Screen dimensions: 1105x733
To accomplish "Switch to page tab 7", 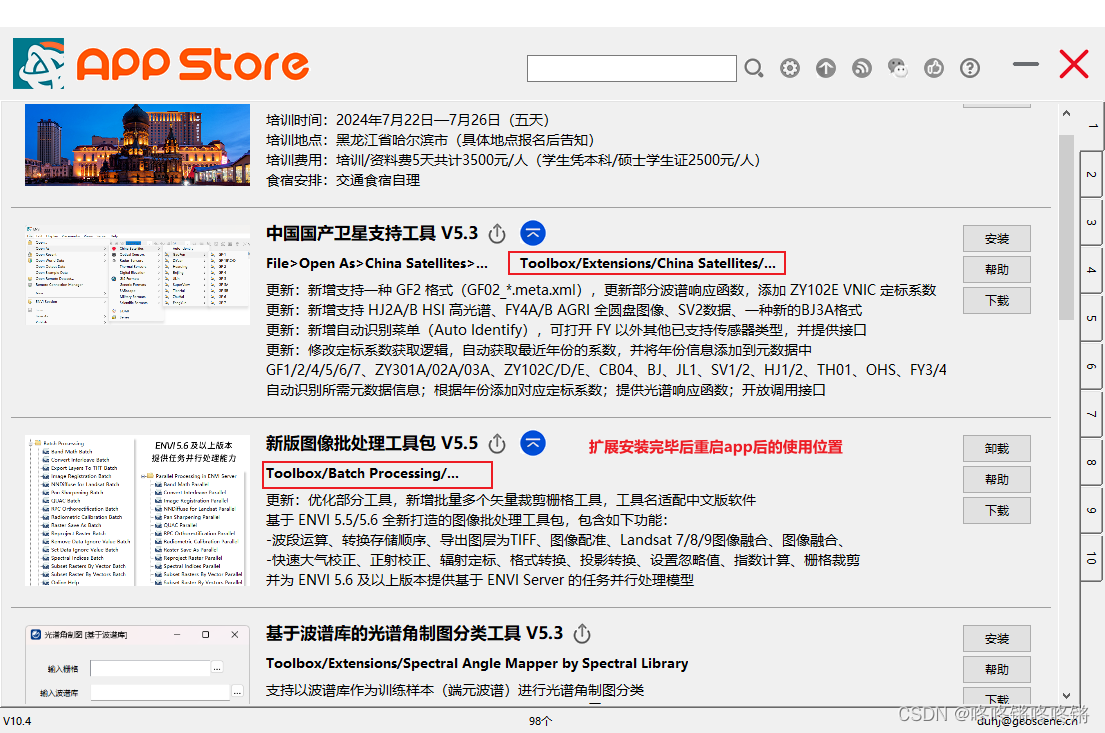I will tap(1092, 414).
